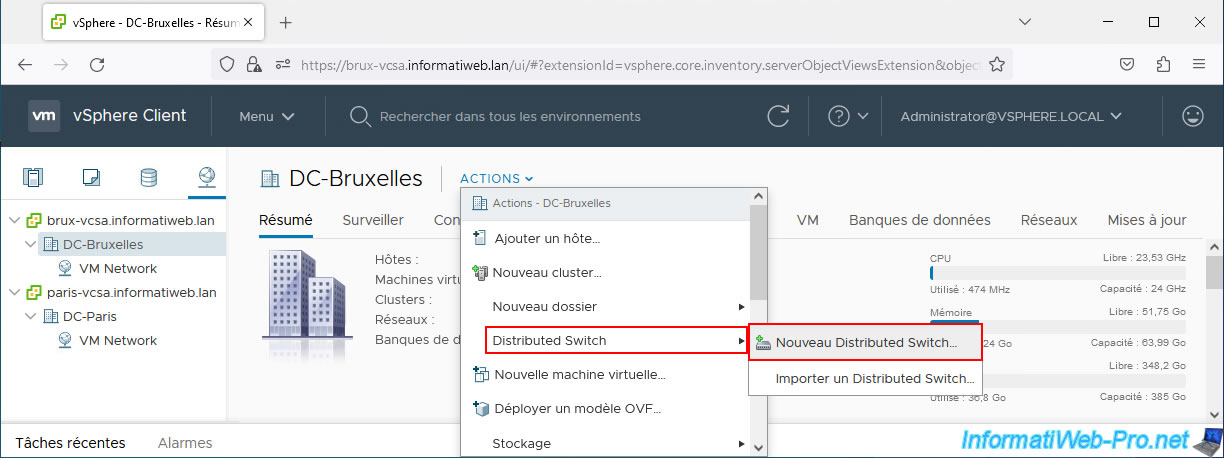Screen dimensions: 1224x458
Task: Toggle the ACTIONS dropdown
Action: coord(497,178)
